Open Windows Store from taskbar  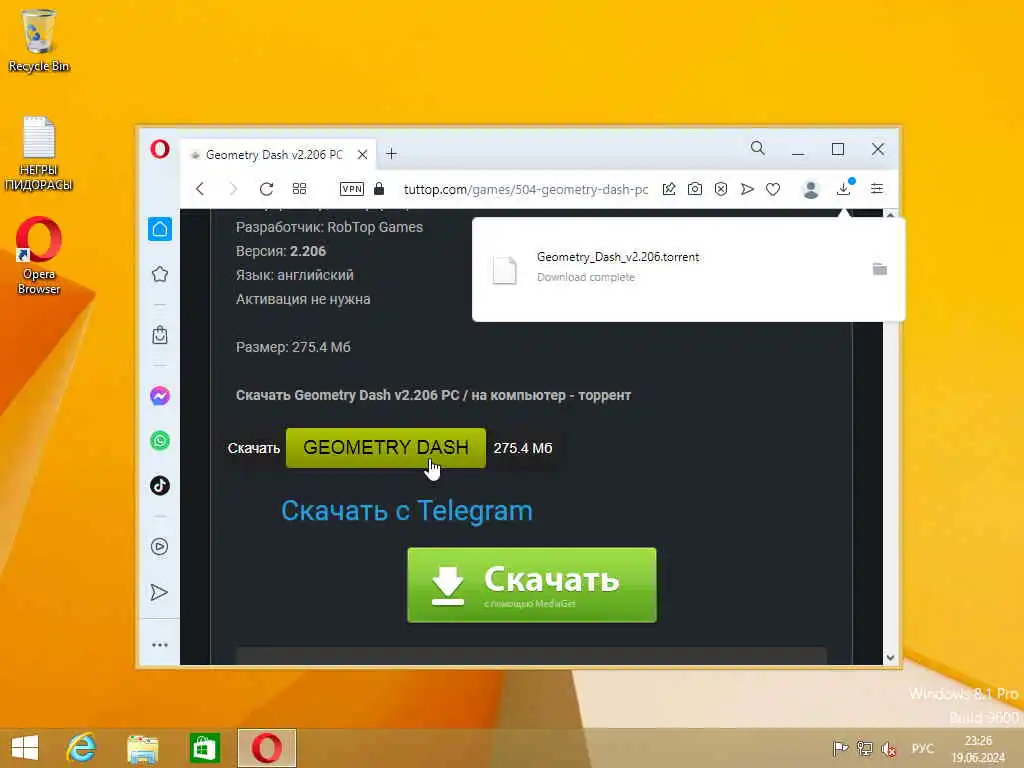pos(204,748)
